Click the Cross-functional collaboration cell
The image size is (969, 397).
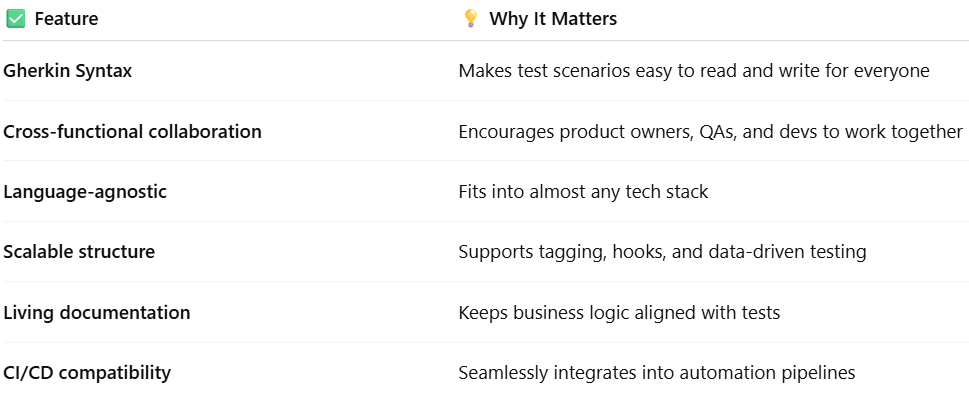point(132,132)
